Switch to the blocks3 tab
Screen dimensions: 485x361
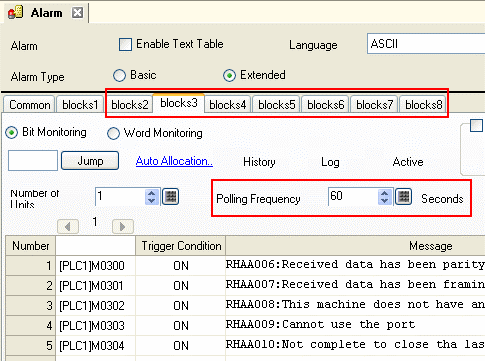179,103
